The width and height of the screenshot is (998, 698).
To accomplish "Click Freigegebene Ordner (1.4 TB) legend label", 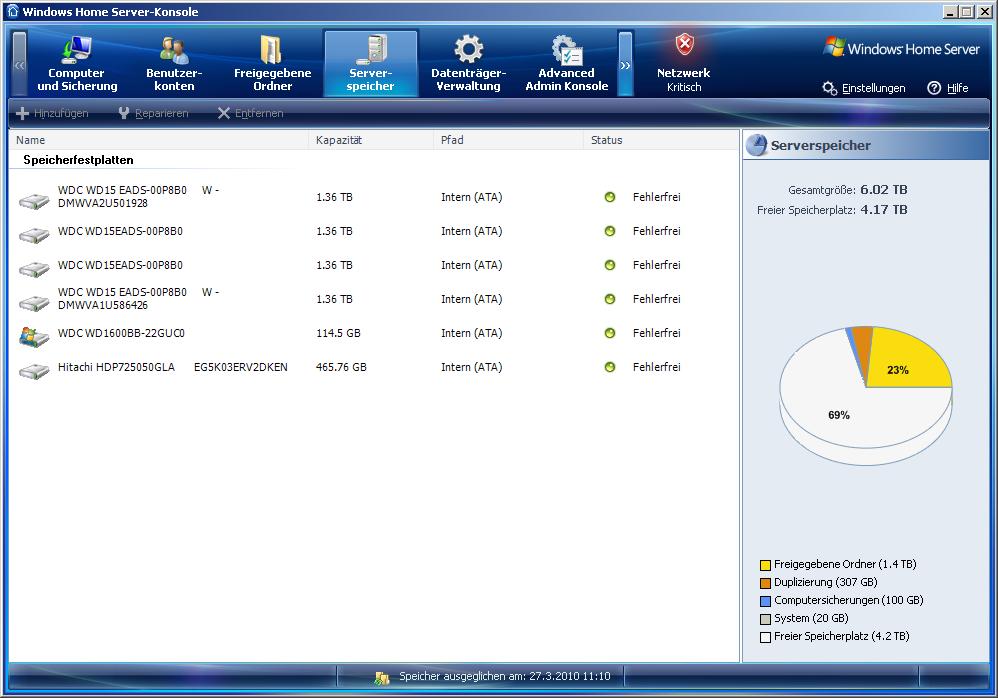I will [845, 564].
